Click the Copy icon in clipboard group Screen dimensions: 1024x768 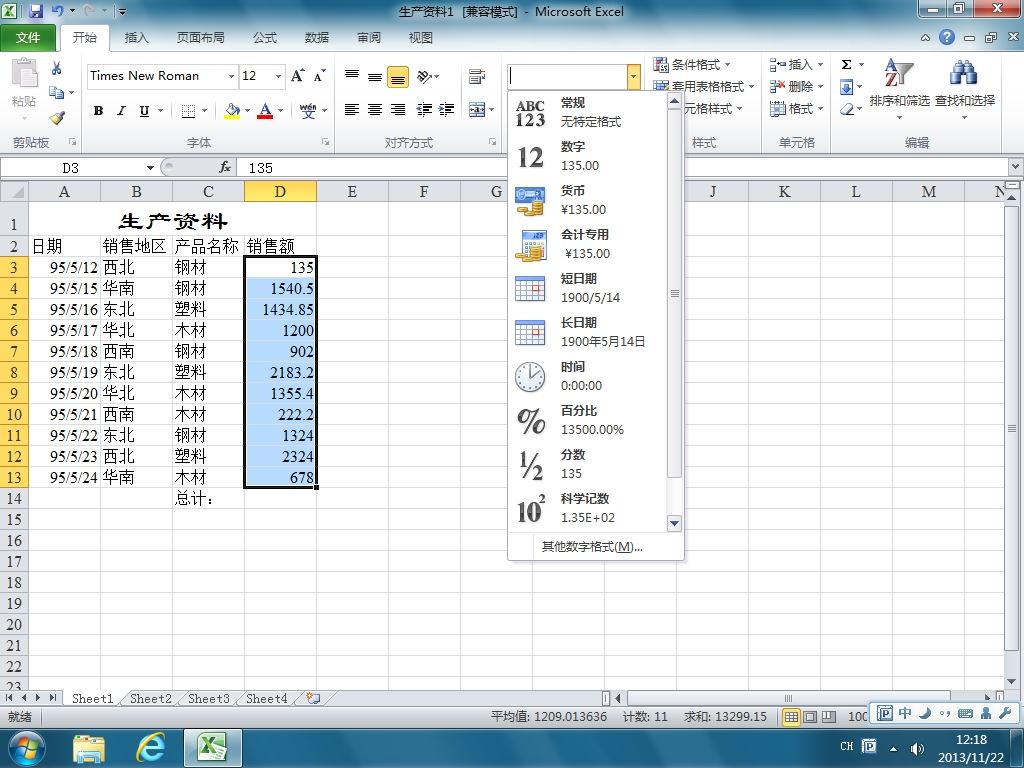click(x=57, y=93)
